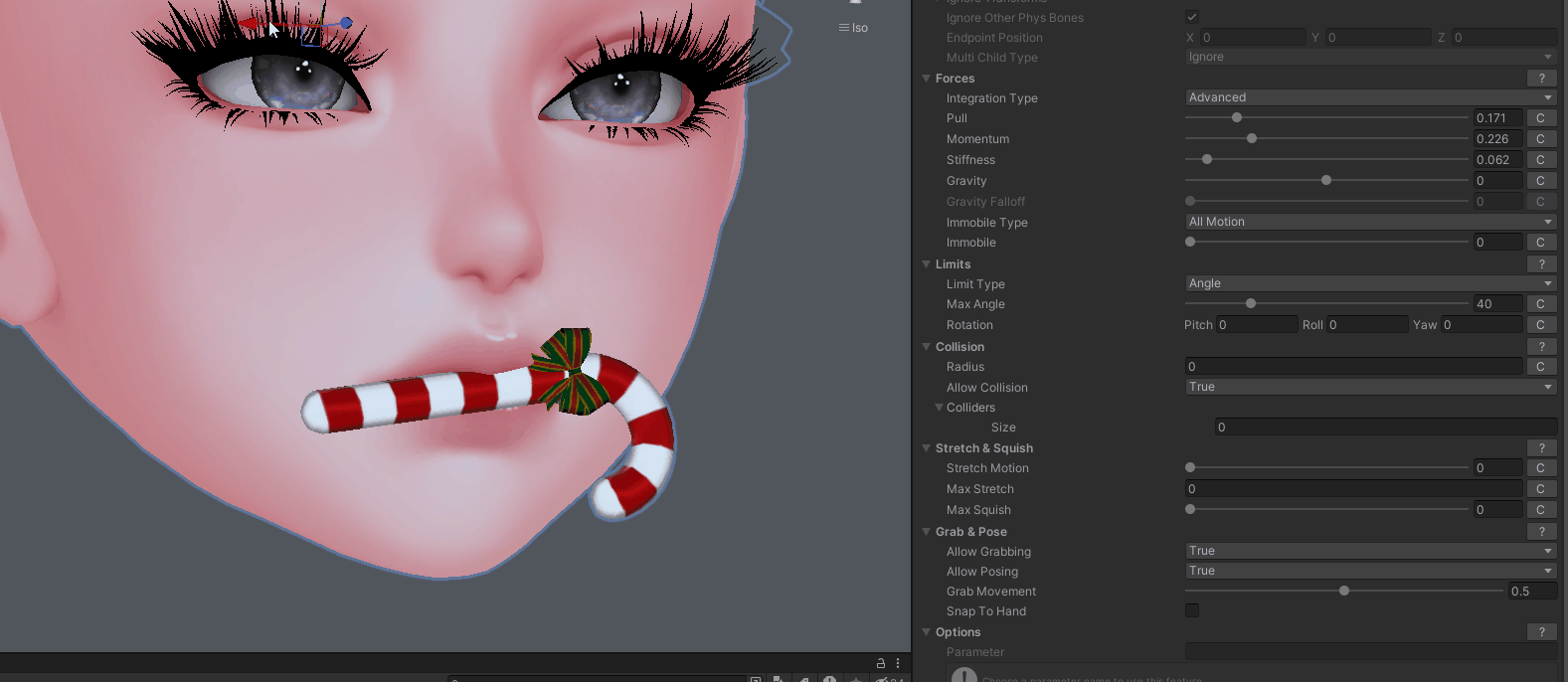Screen dimensions: 1568x682
Task: Open the three-dot panel options menu
Action: pyautogui.click(x=898, y=663)
